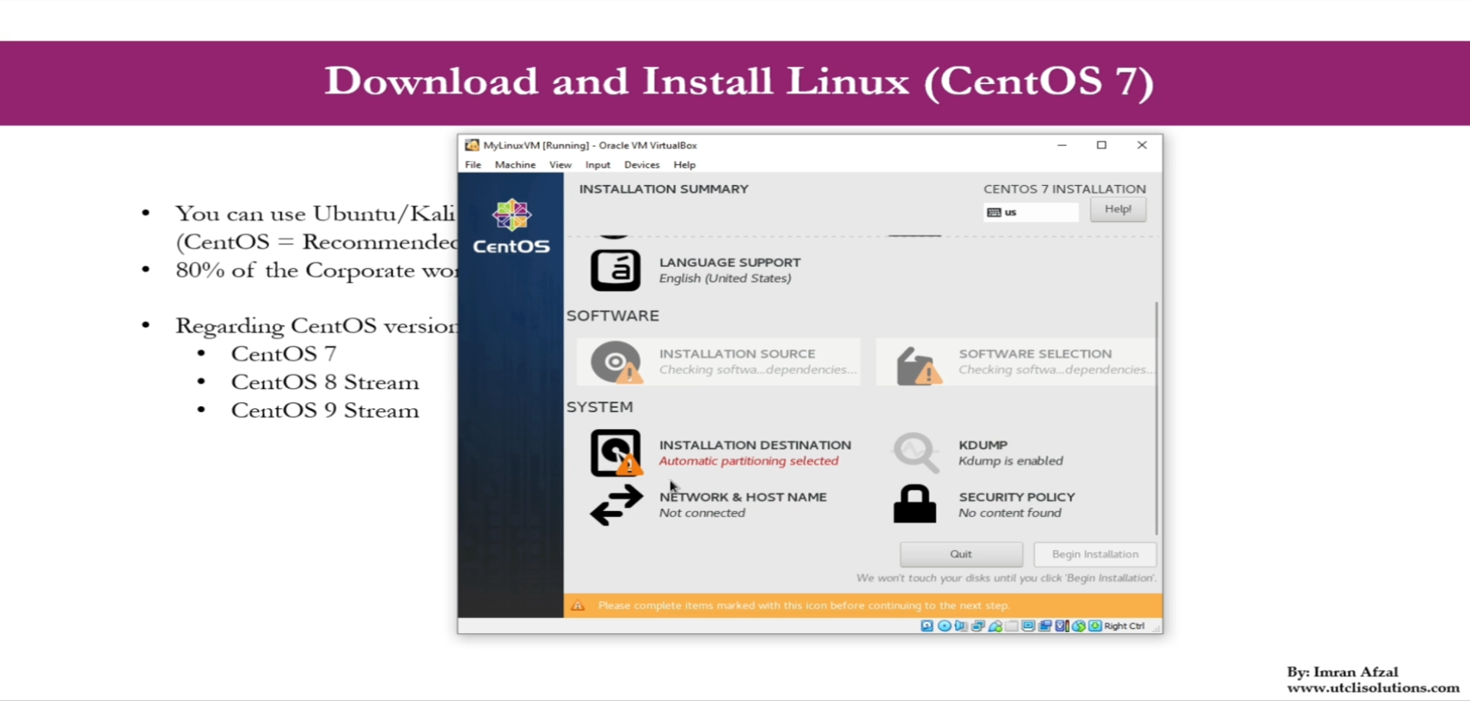Image resolution: width=1470 pixels, height=701 pixels.
Task: Click the Security Policy padlock icon
Action: (914, 504)
